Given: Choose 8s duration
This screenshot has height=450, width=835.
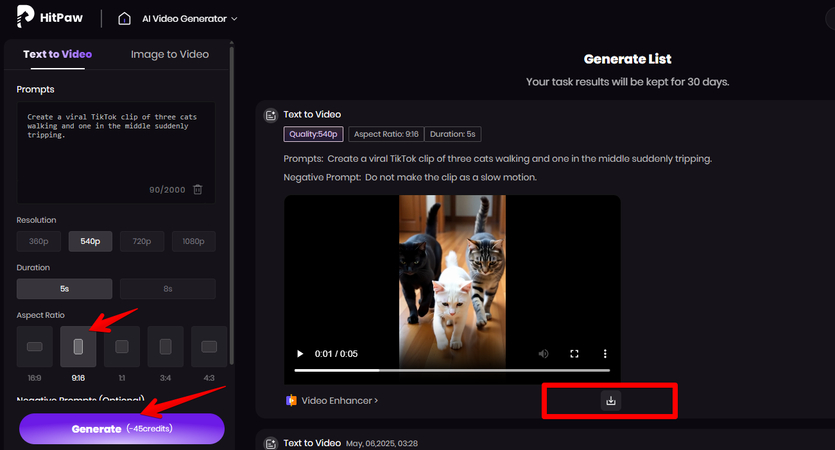Looking at the screenshot, I should click(x=168, y=289).
